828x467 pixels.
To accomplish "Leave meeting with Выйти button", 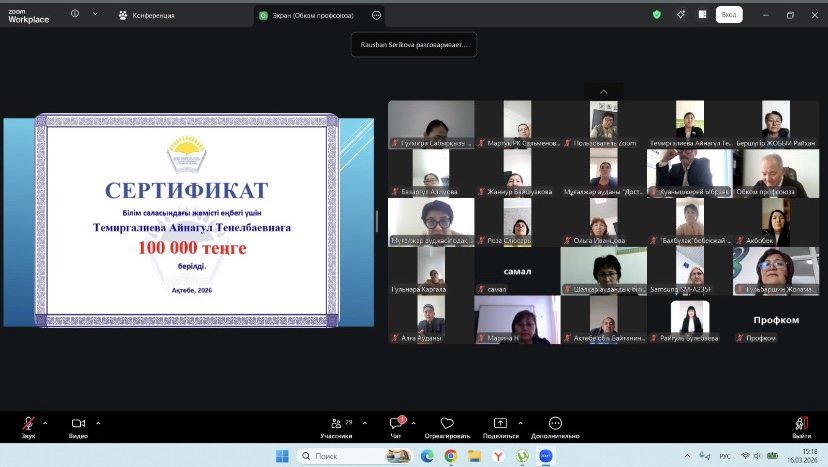I will [x=801, y=424].
